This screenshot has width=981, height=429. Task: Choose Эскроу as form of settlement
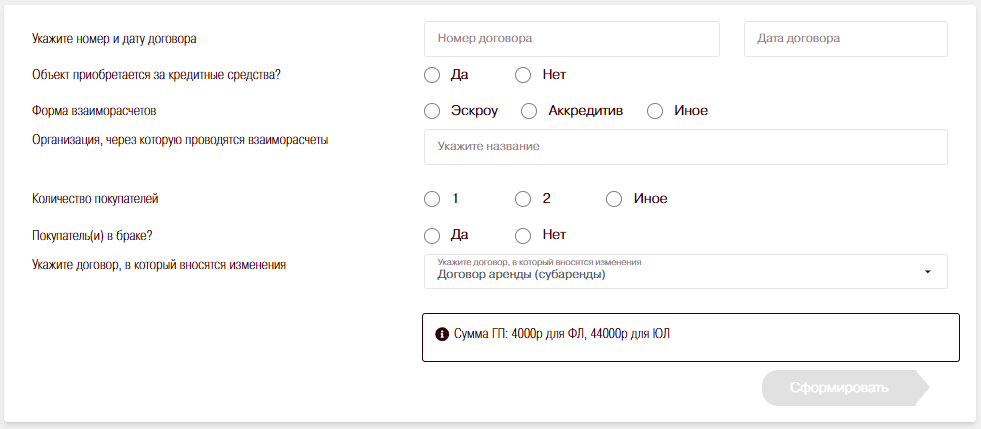tap(432, 111)
